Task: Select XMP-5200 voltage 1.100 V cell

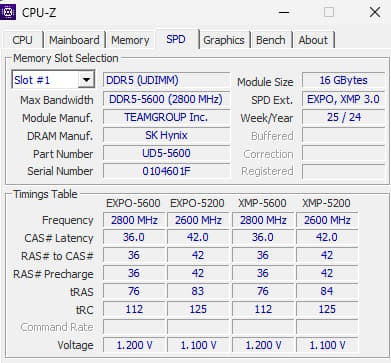Action: pos(327,345)
